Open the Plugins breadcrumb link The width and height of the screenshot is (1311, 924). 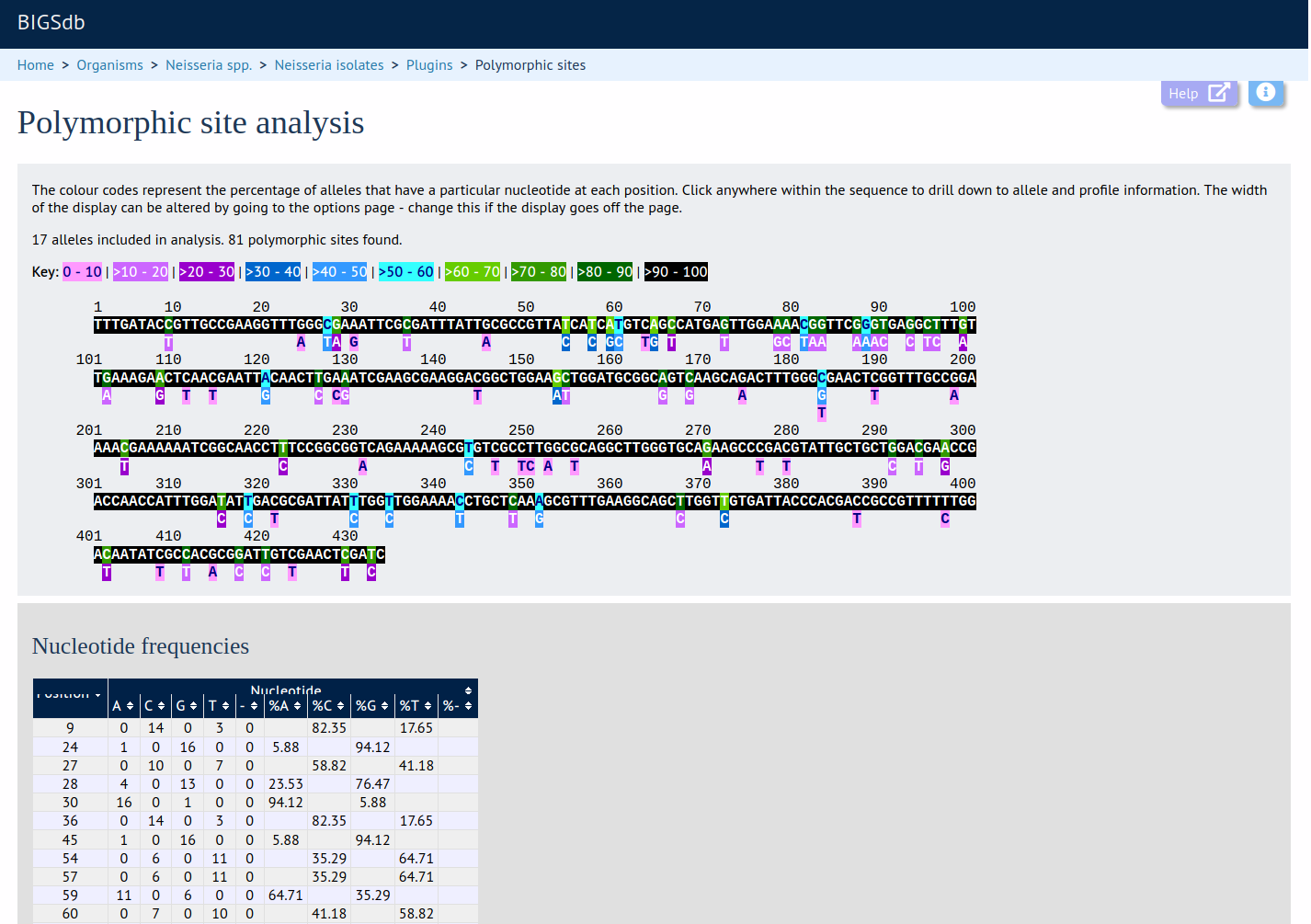coord(429,65)
